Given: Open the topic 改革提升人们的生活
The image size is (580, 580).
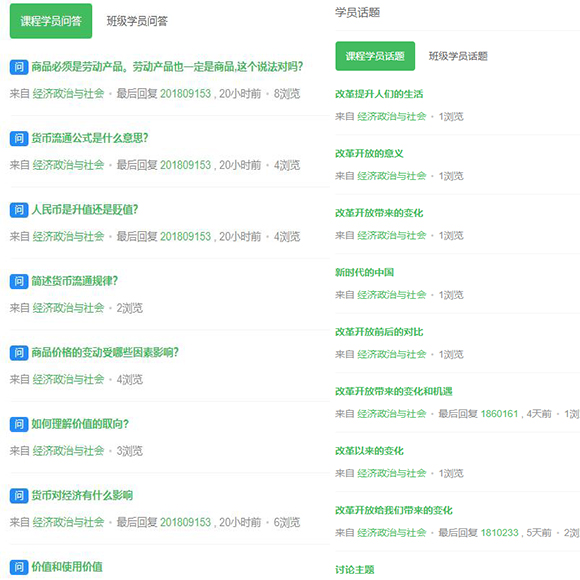Looking at the screenshot, I should (x=379, y=94).
